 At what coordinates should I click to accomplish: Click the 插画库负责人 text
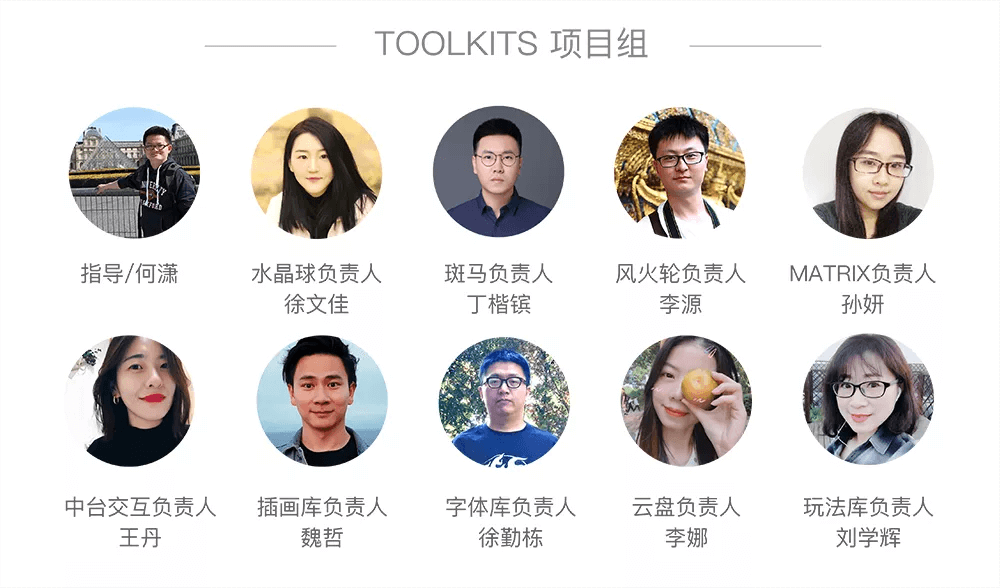tap(322, 507)
